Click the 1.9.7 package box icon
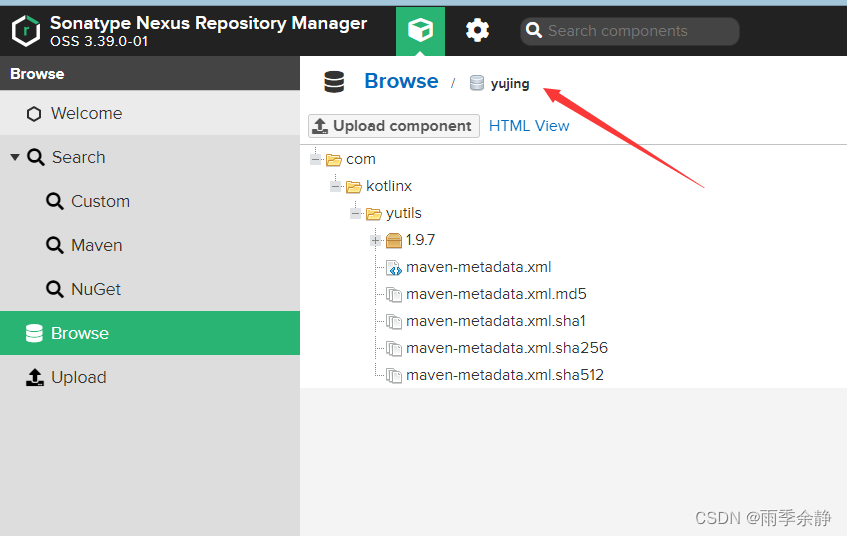The width and height of the screenshot is (847, 536). point(394,240)
